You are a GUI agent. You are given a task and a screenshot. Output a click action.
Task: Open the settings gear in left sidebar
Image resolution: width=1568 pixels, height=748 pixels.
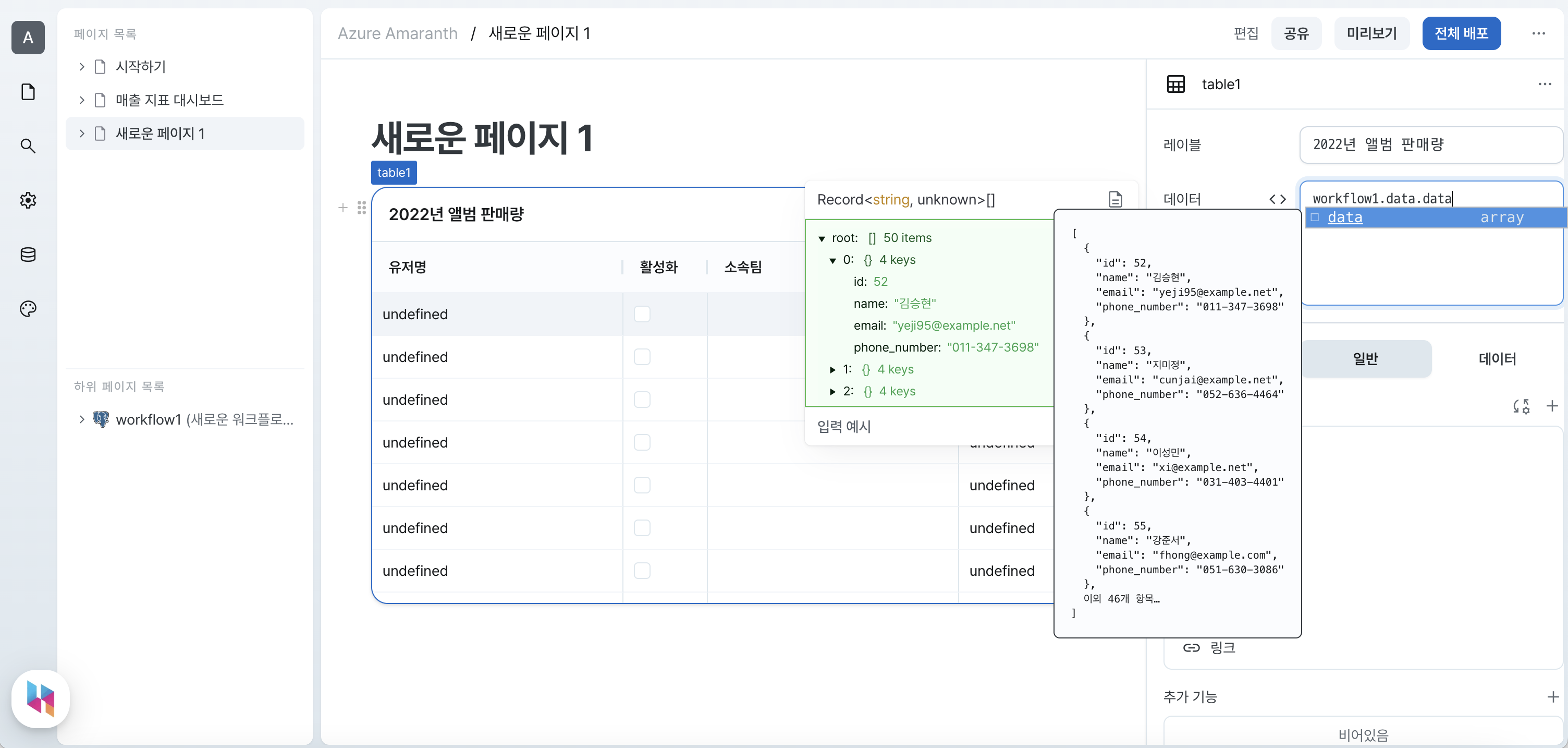coord(28,200)
